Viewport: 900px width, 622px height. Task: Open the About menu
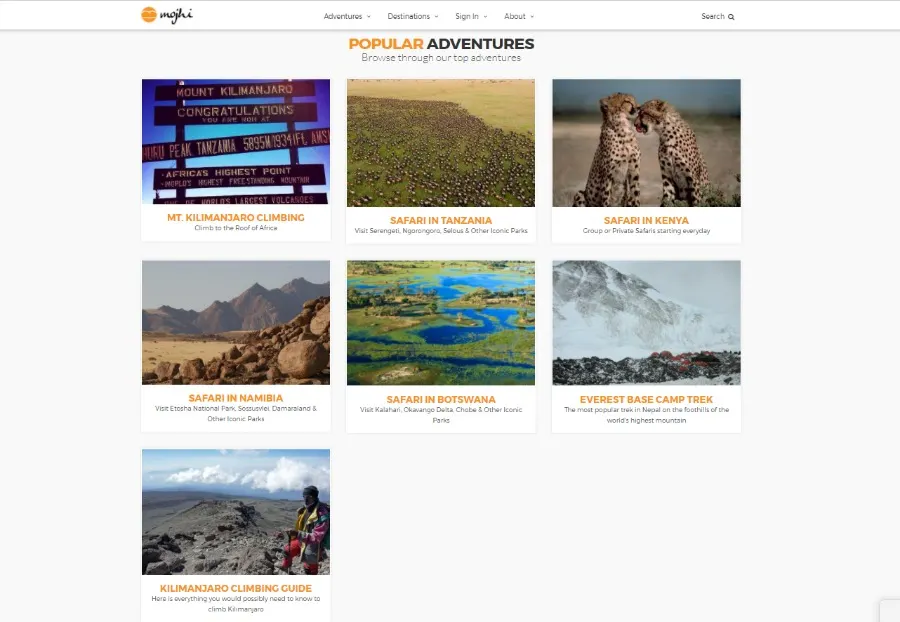(519, 16)
